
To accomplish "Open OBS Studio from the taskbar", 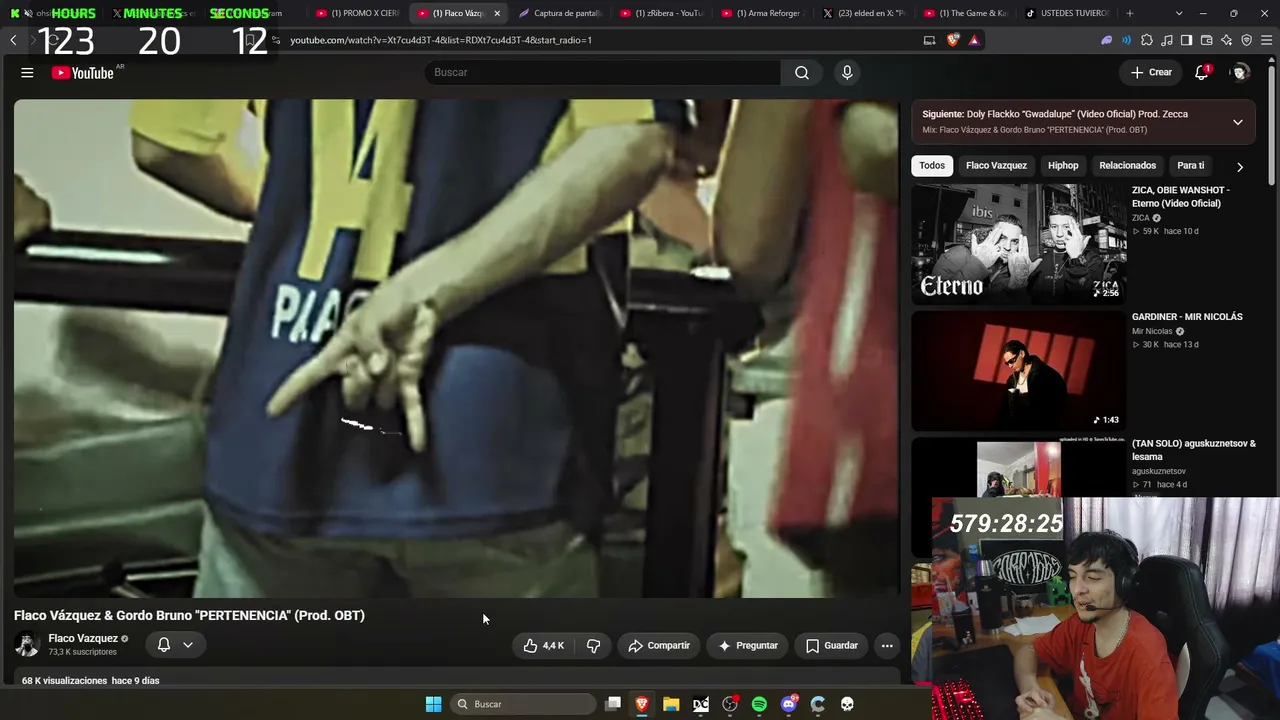I will tap(730, 704).
